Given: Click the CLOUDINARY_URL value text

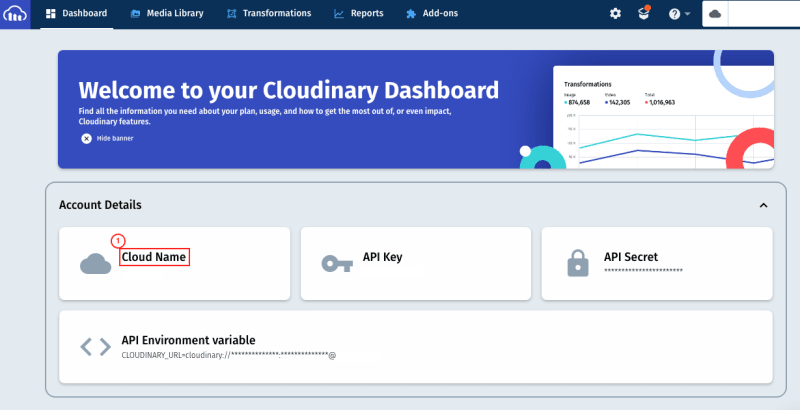Looking at the screenshot, I should click(x=229, y=355).
